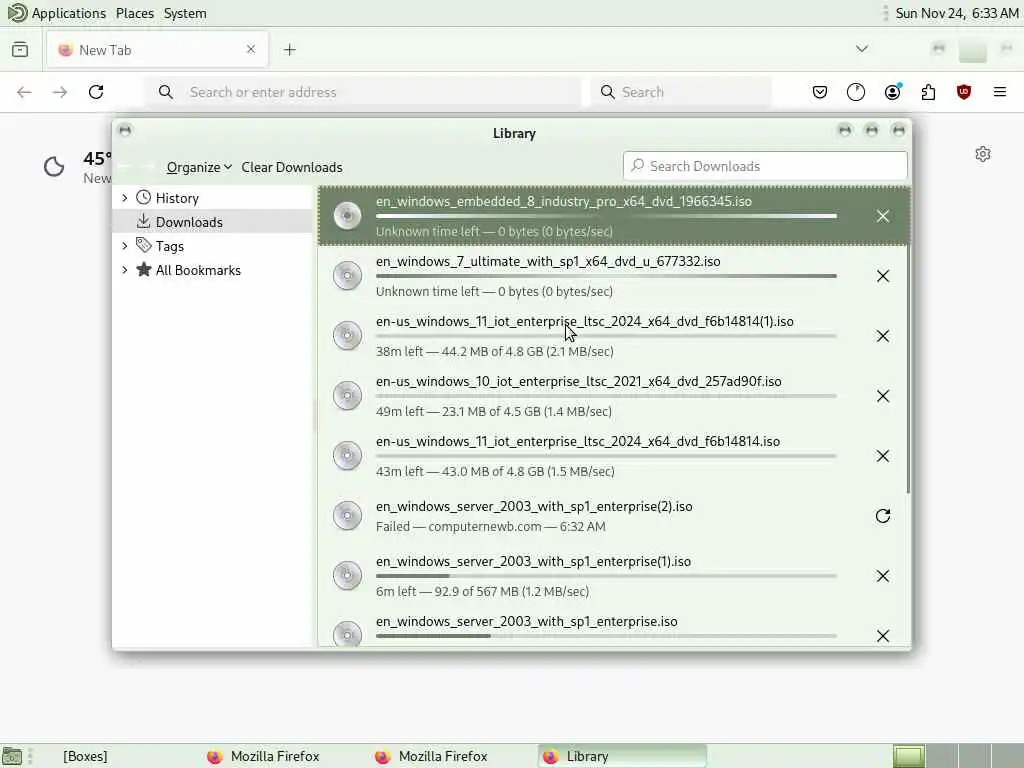Open the Firefox account icon
The width and height of the screenshot is (1024, 768).
pyautogui.click(x=892, y=92)
